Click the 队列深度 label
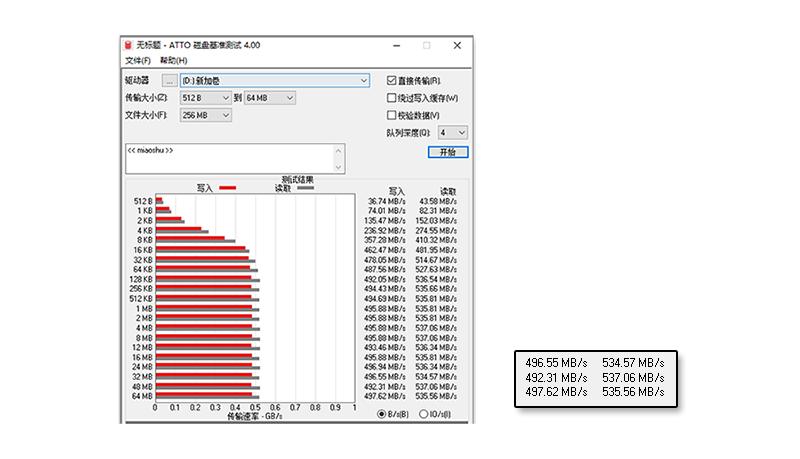This screenshot has height=459, width=800. (x=408, y=133)
